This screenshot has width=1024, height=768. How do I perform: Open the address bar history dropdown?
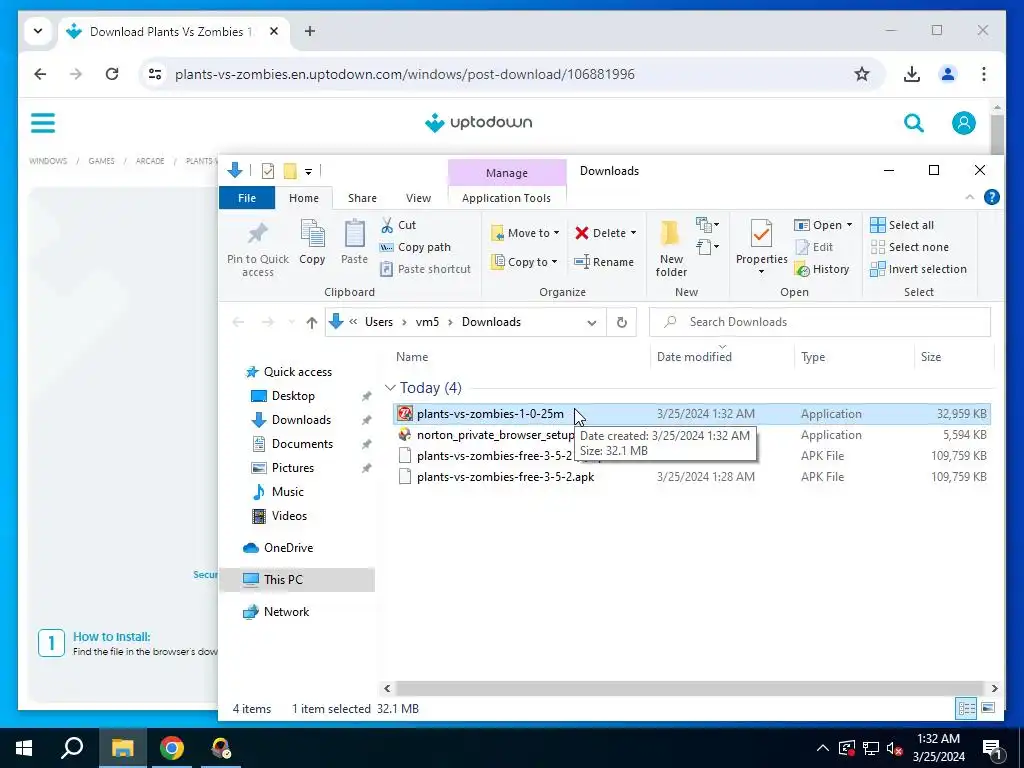click(592, 323)
